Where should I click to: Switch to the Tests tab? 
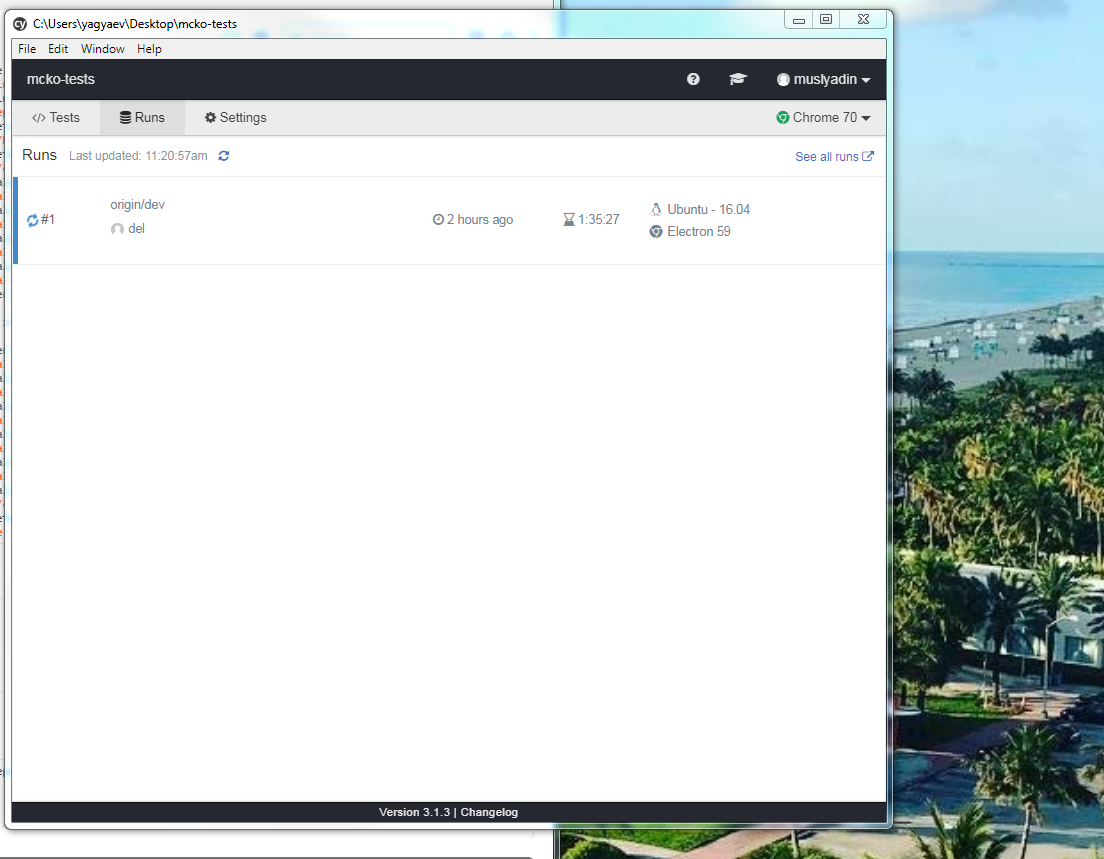click(x=55, y=117)
